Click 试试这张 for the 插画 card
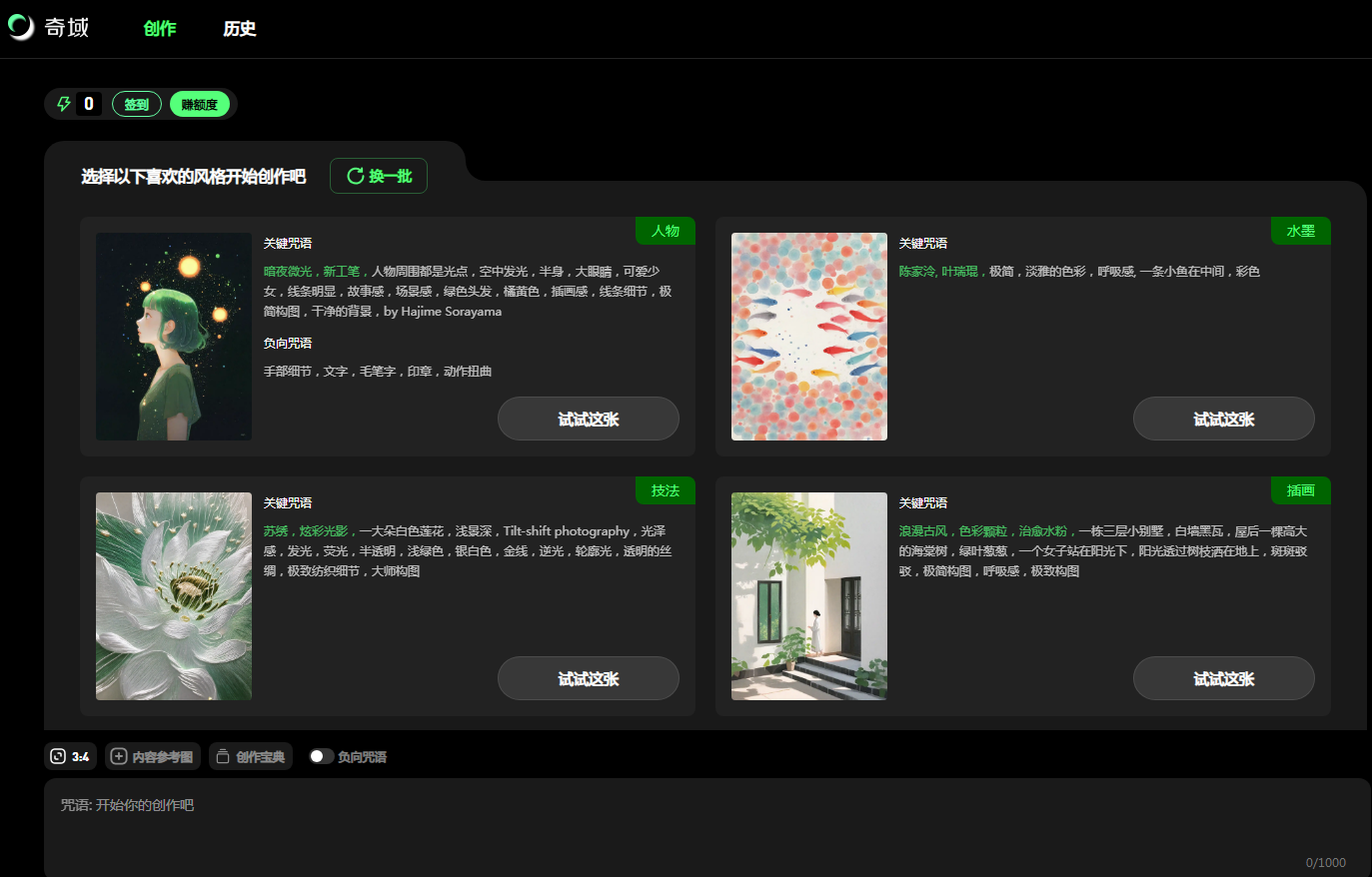Viewport: 1372px width, 877px height. coord(1224,678)
